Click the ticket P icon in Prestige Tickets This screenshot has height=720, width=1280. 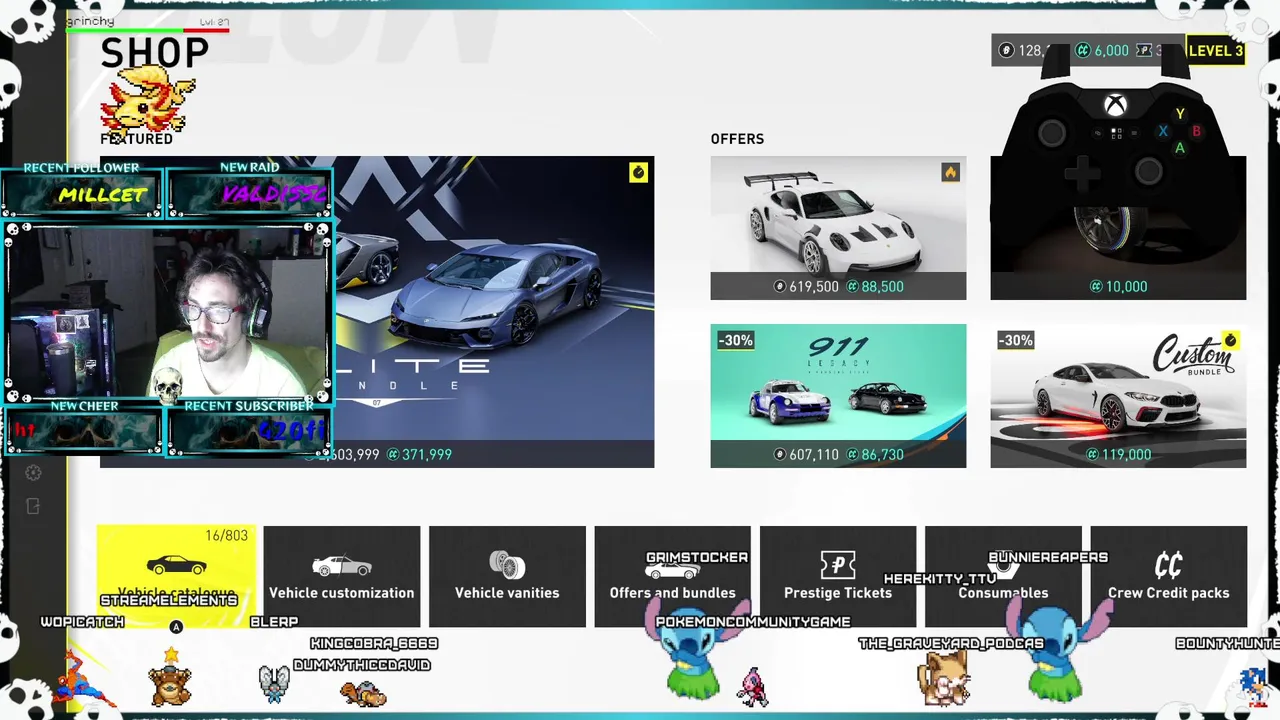click(838, 565)
